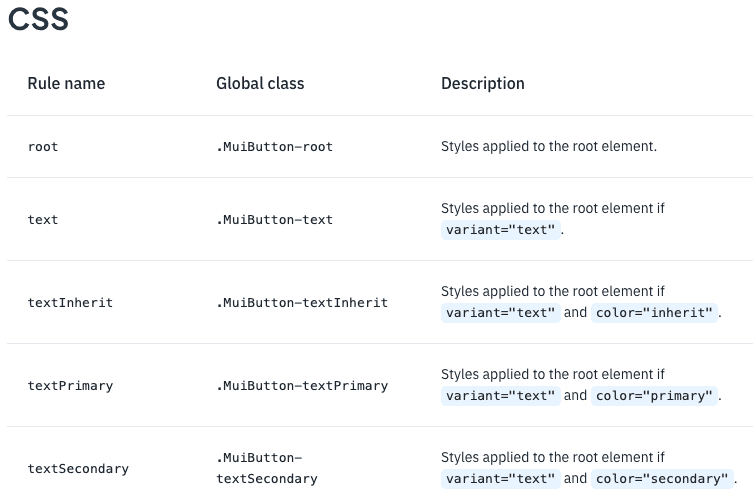Select the root rule name cell
The image size is (753, 503).
click(43, 146)
